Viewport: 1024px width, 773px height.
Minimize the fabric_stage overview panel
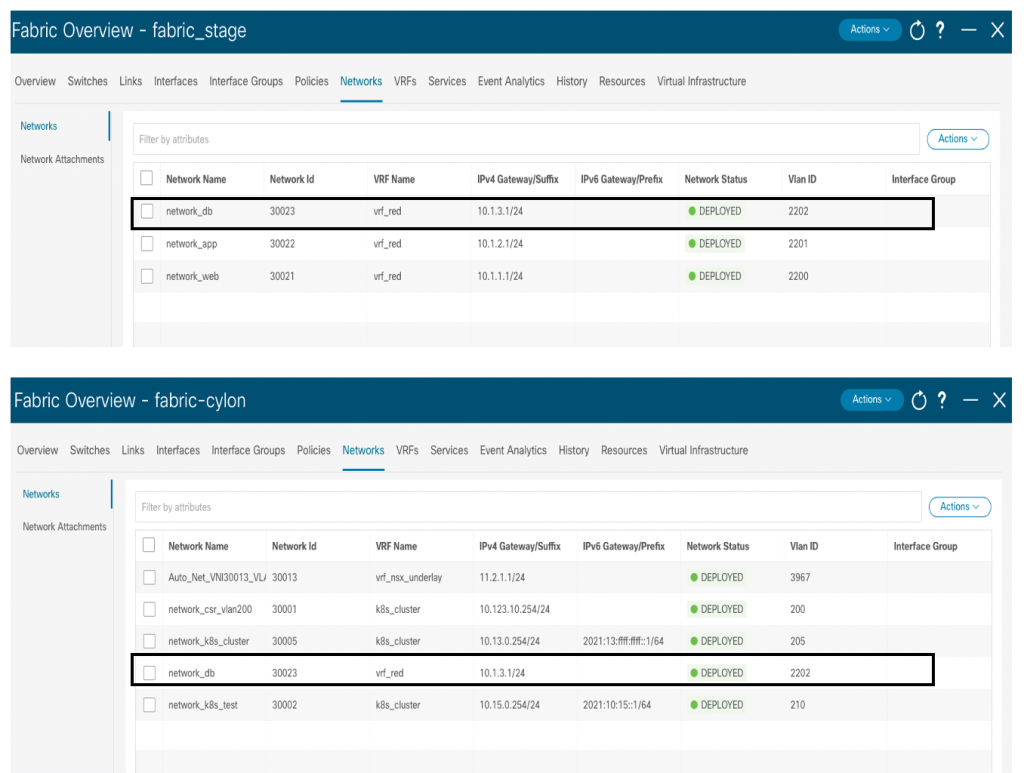968,30
